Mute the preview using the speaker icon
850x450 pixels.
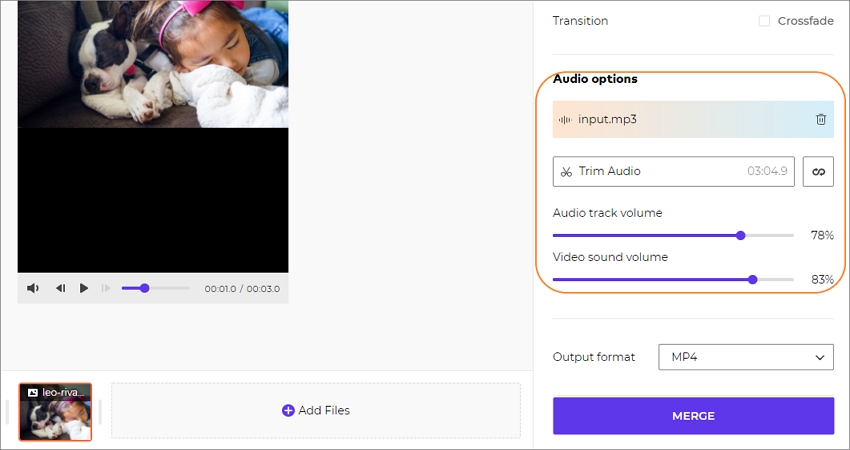(33, 288)
